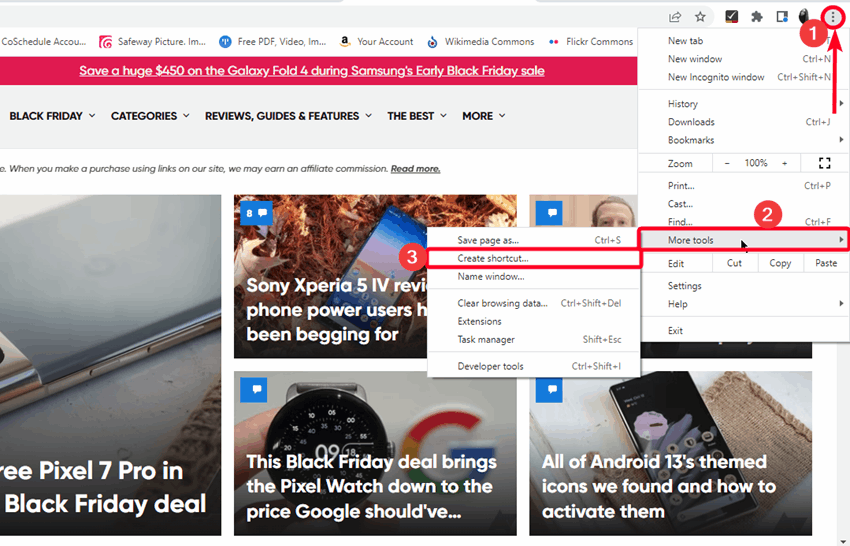Open the Pixel 7 Pro Black Friday deal article

tap(103, 487)
